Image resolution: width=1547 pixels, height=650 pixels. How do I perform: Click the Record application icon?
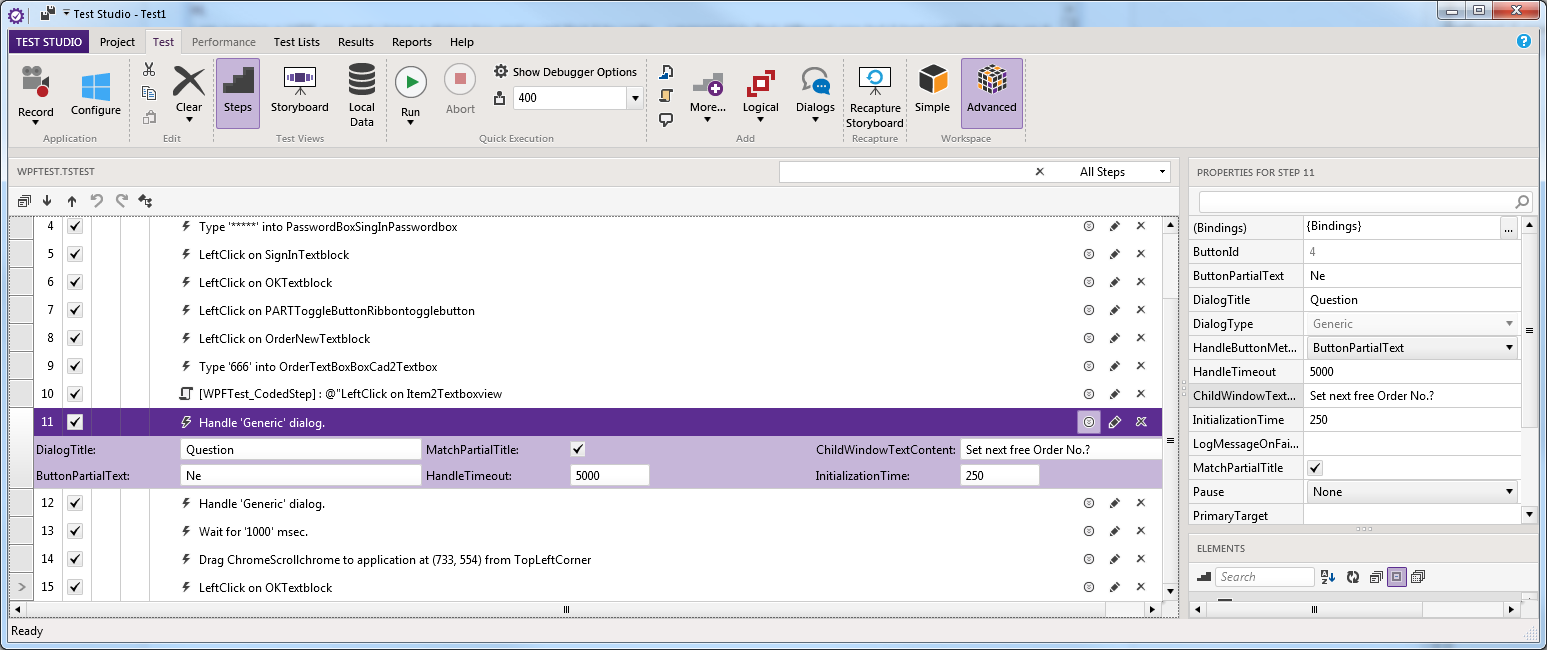tap(35, 84)
